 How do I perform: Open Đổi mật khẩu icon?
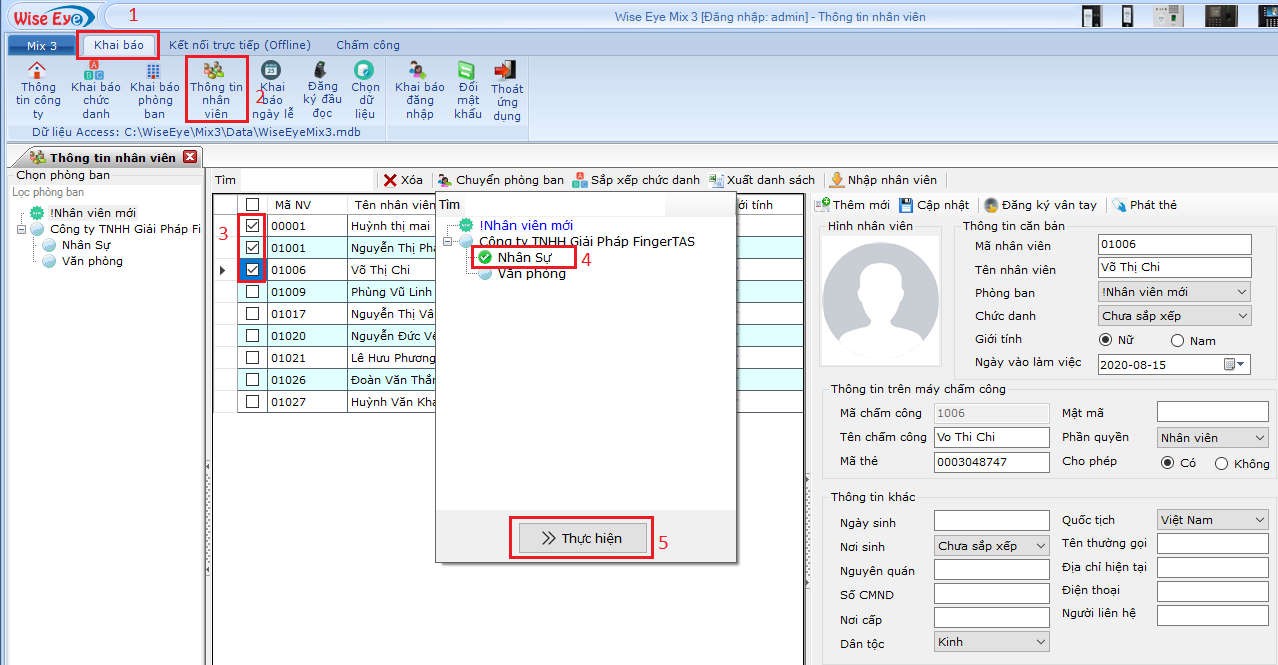click(x=467, y=71)
